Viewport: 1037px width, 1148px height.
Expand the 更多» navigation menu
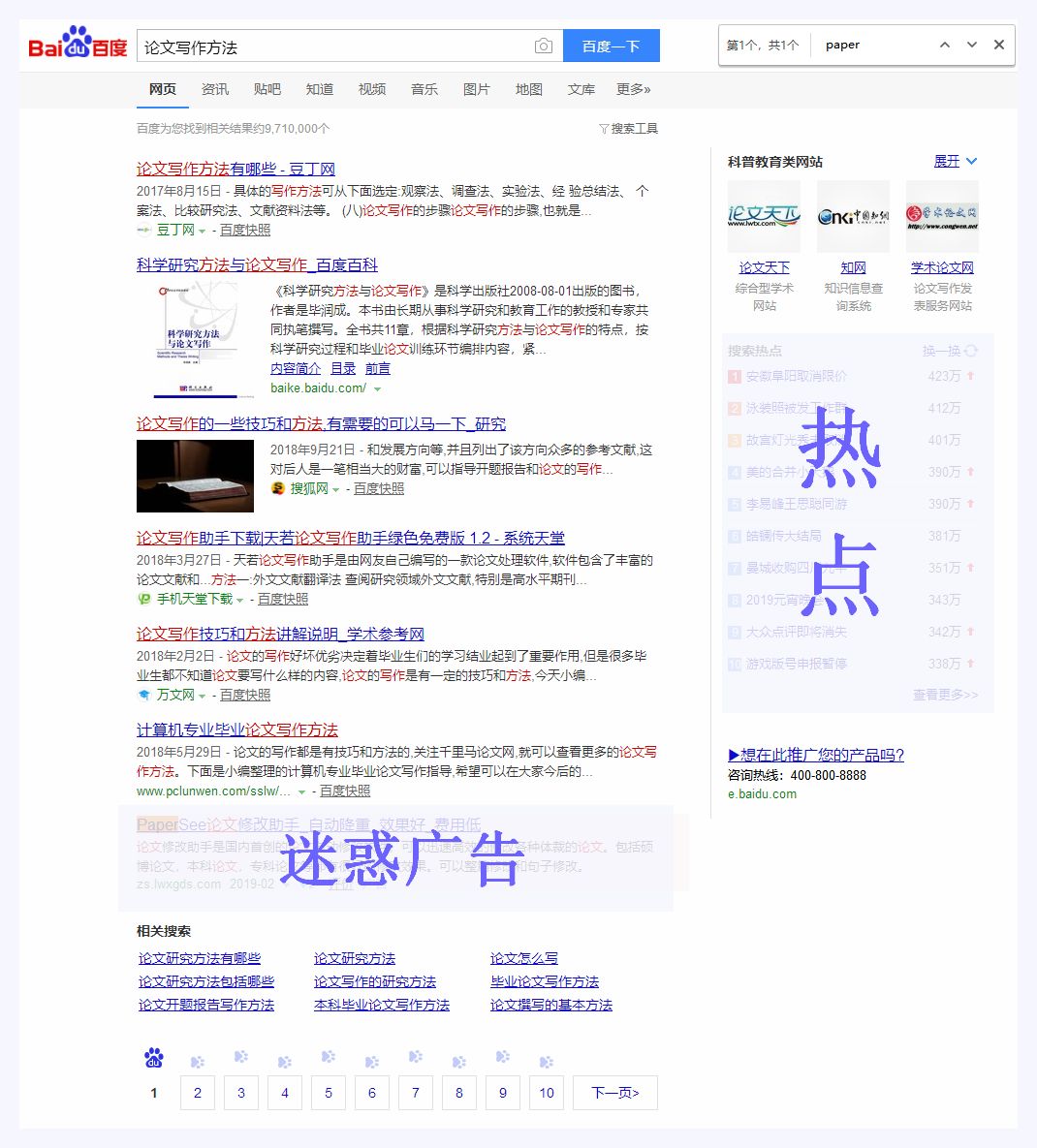point(635,89)
